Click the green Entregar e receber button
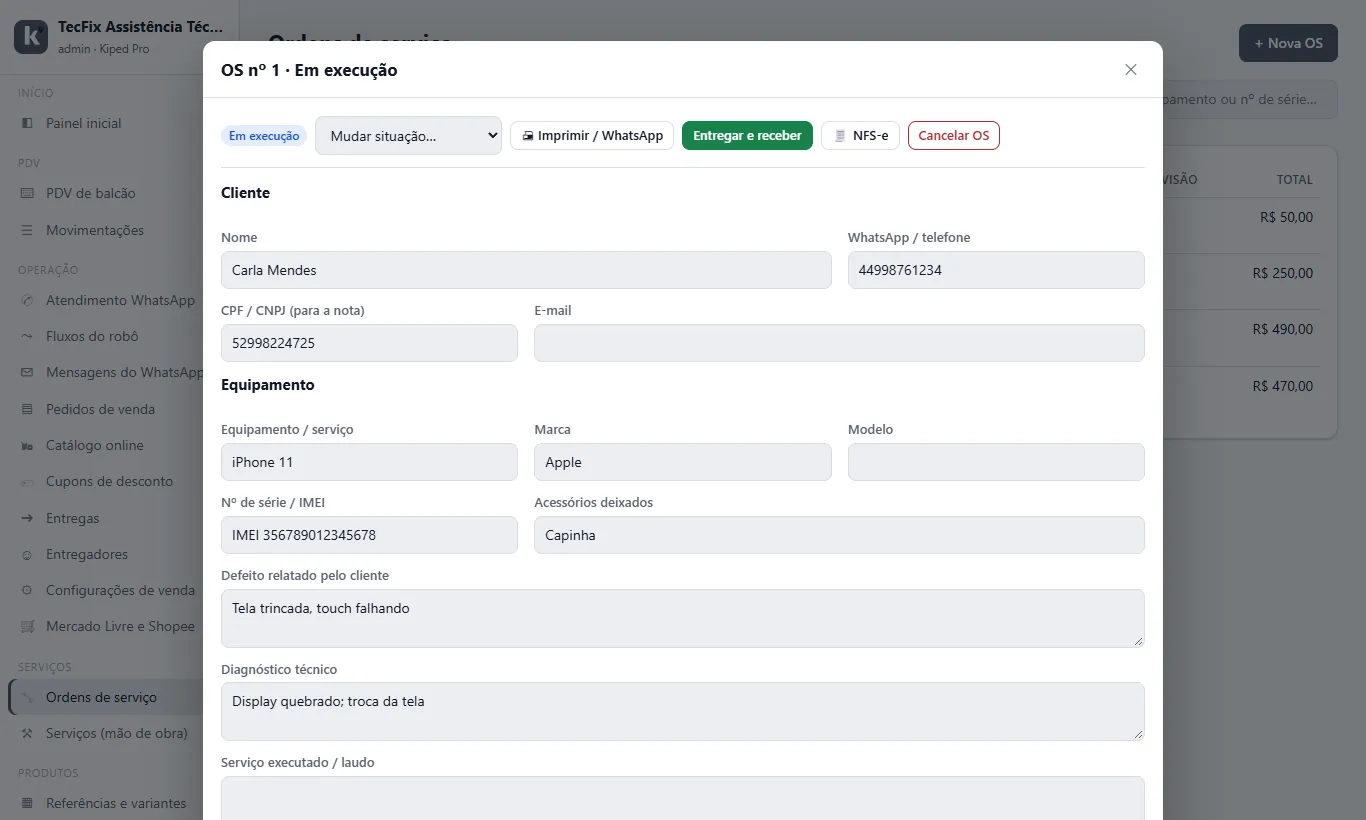This screenshot has width=1366, height=820. click(x=747, y=136)
